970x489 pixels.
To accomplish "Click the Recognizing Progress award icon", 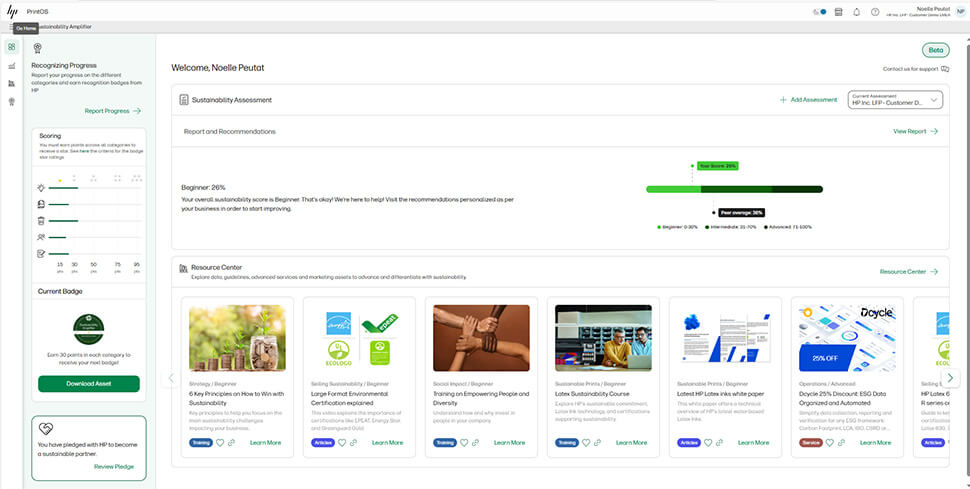I will [x=38, y=50].
